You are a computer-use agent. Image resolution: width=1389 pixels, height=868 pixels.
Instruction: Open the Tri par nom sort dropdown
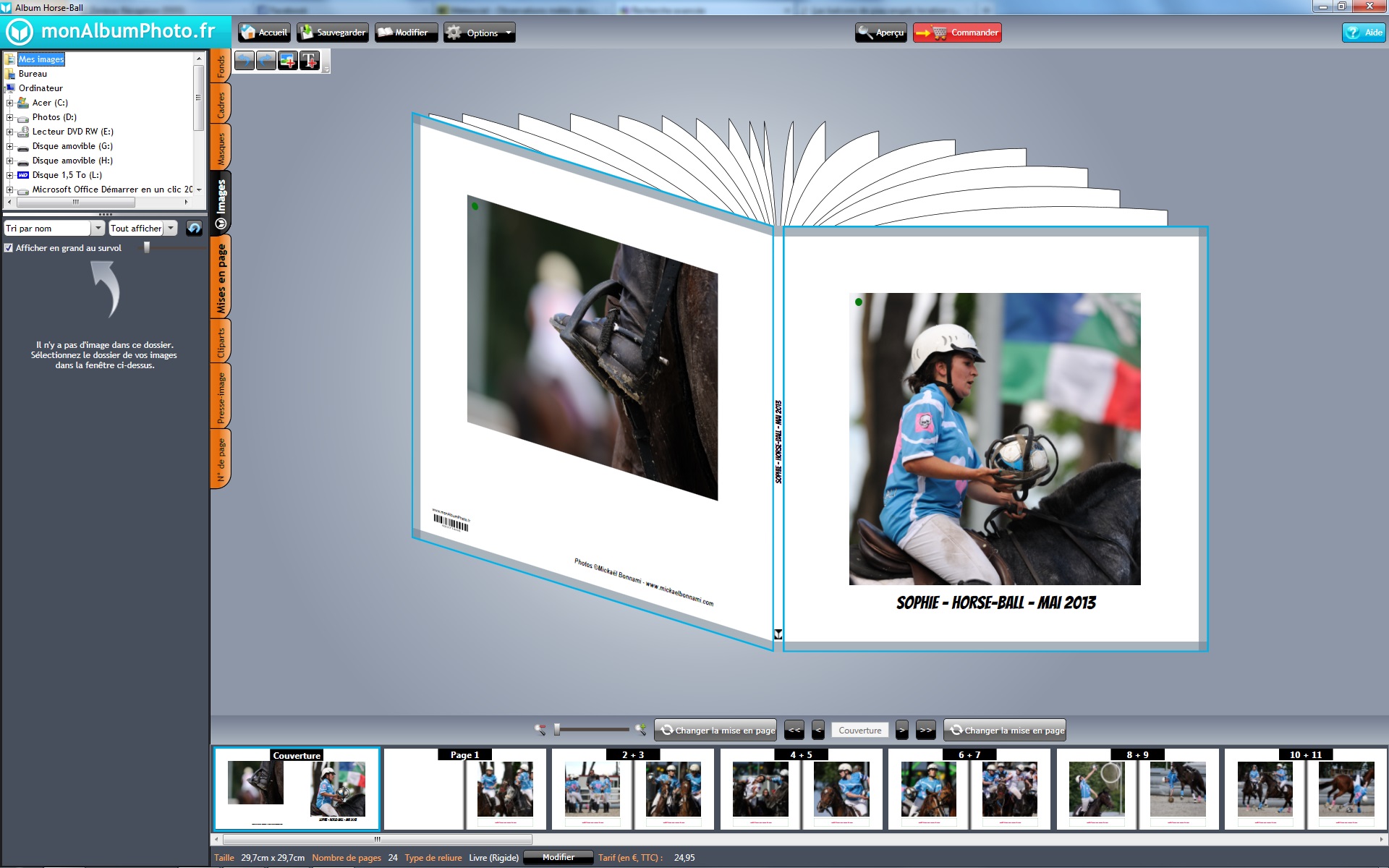[x=55, y=229]
